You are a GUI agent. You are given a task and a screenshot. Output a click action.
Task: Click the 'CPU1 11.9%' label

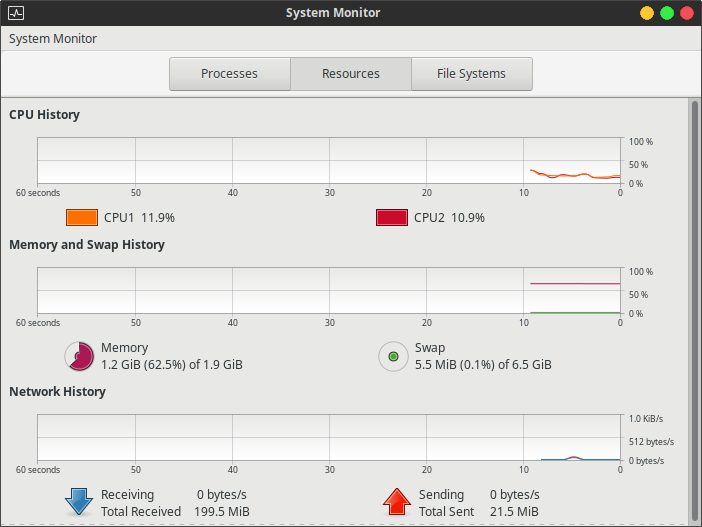click(x=139, y=218)
